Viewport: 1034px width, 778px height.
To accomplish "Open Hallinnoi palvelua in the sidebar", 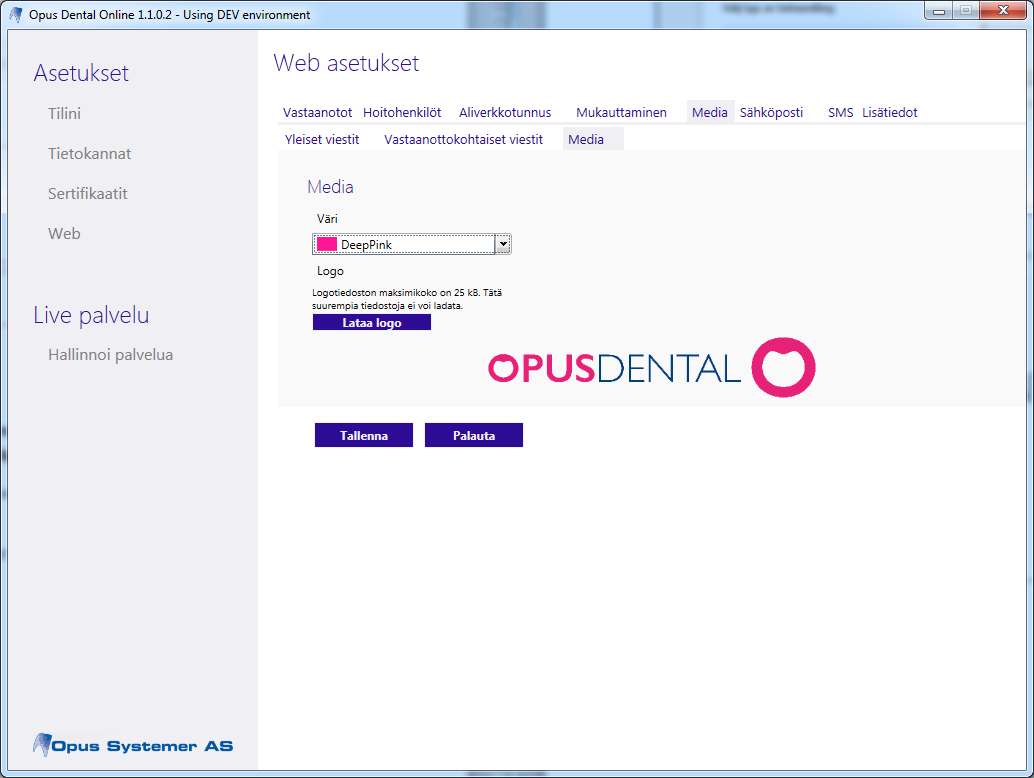I will [110, 355].
